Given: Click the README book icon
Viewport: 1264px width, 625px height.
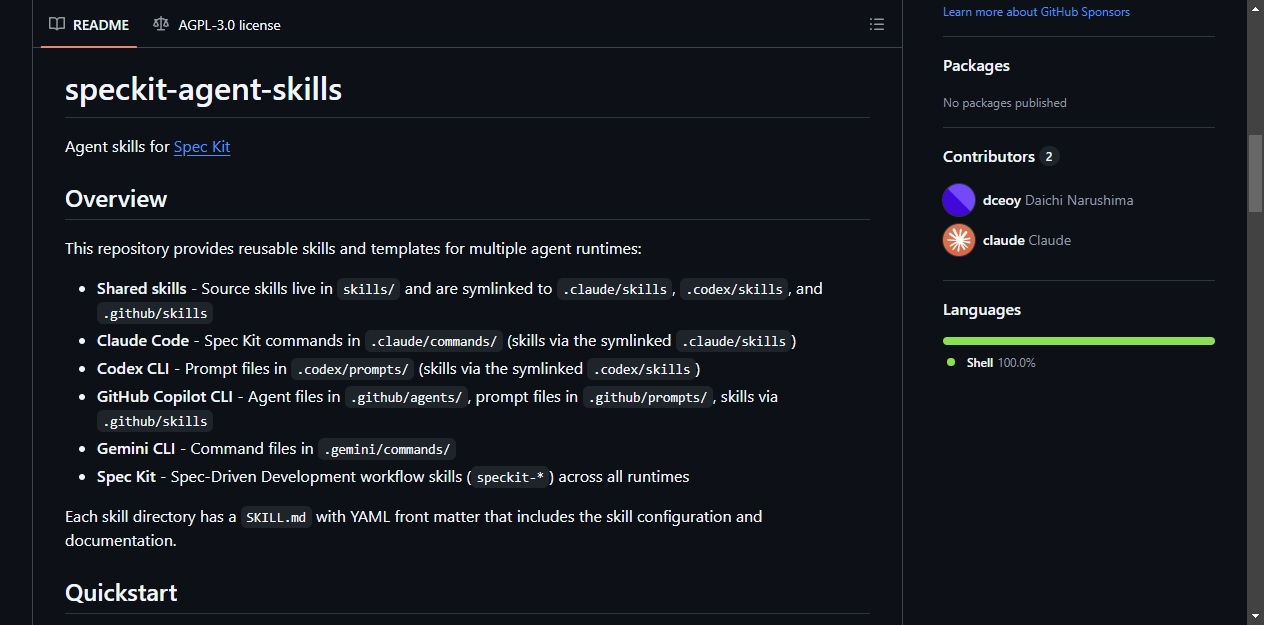Looking at the screenshot, I should (x=57, y=24).
